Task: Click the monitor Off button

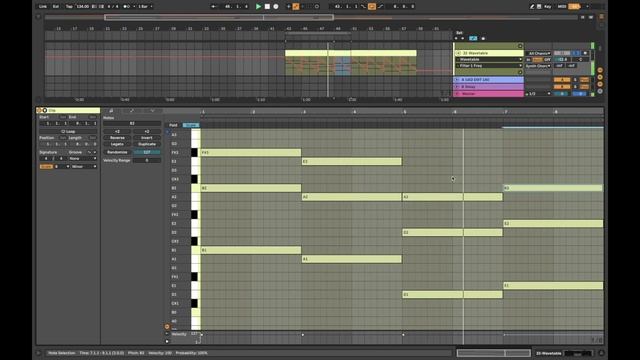Action: (x=547, y=59)
